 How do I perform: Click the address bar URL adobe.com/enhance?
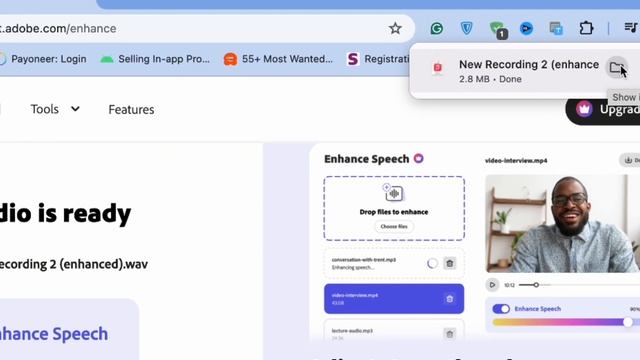pyautogui.click(x=58, y=29)
